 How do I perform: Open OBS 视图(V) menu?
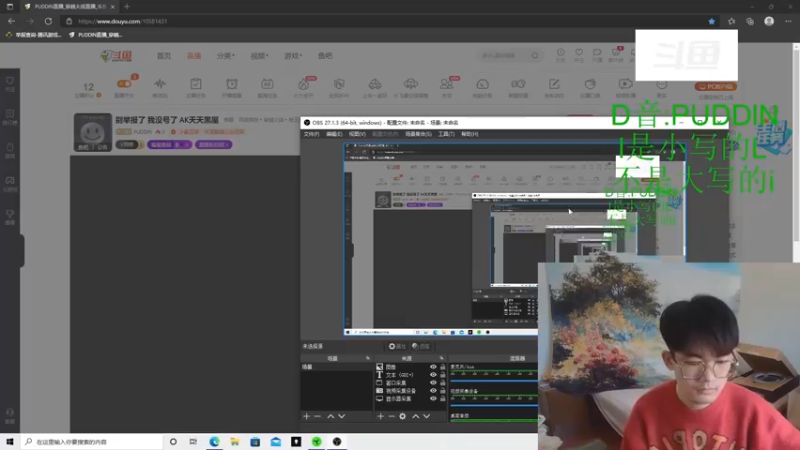coord(357,134)
